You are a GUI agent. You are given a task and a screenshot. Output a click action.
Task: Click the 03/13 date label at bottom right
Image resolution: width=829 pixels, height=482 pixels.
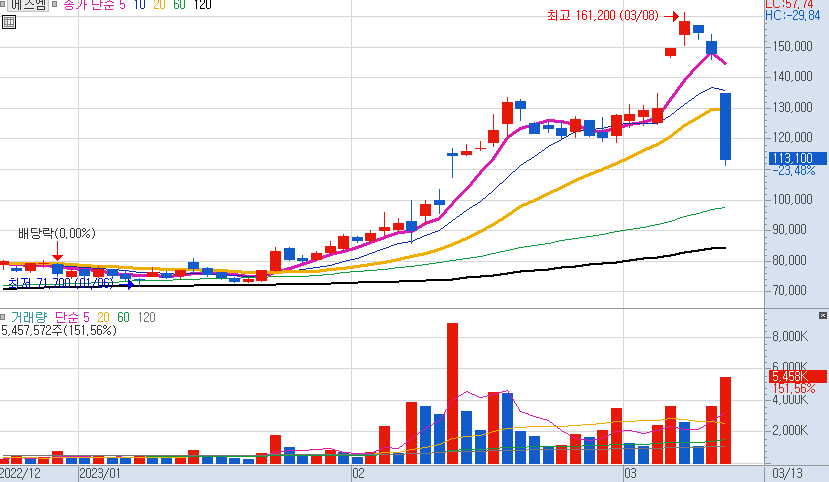[788, 474]
